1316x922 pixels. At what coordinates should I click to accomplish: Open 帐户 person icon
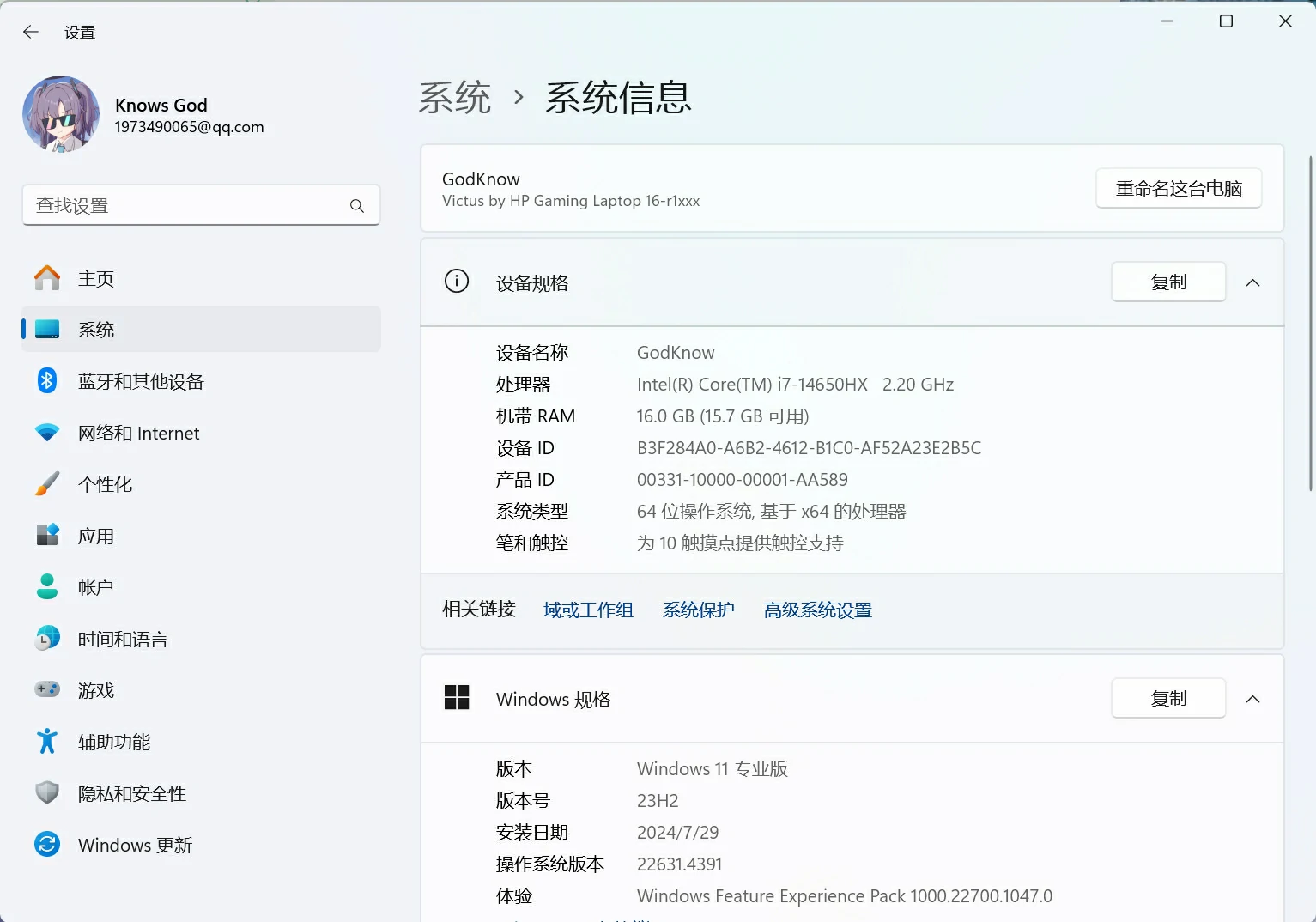click(47, 586)
